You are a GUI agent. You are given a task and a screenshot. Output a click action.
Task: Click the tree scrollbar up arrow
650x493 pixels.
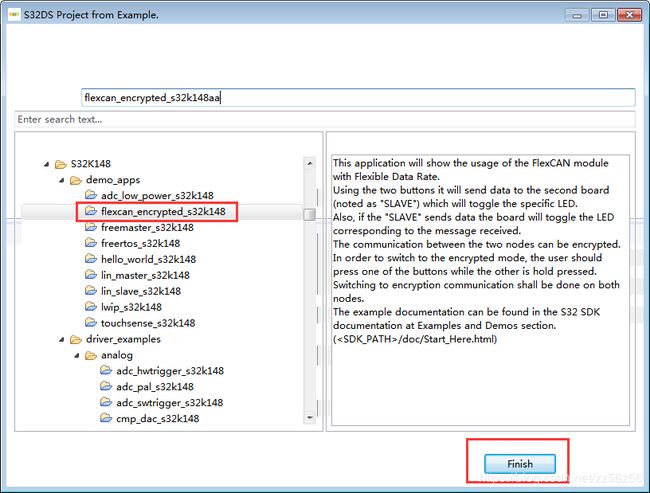click(310, 163)
